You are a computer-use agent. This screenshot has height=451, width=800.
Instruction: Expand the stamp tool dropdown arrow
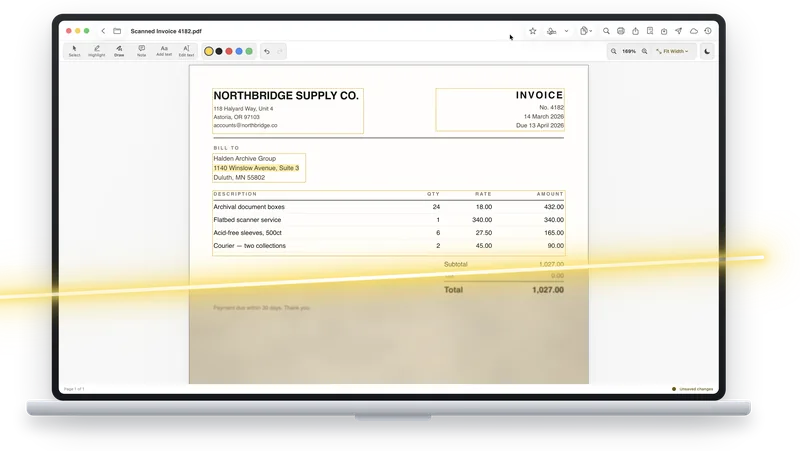tap(566, 31)
